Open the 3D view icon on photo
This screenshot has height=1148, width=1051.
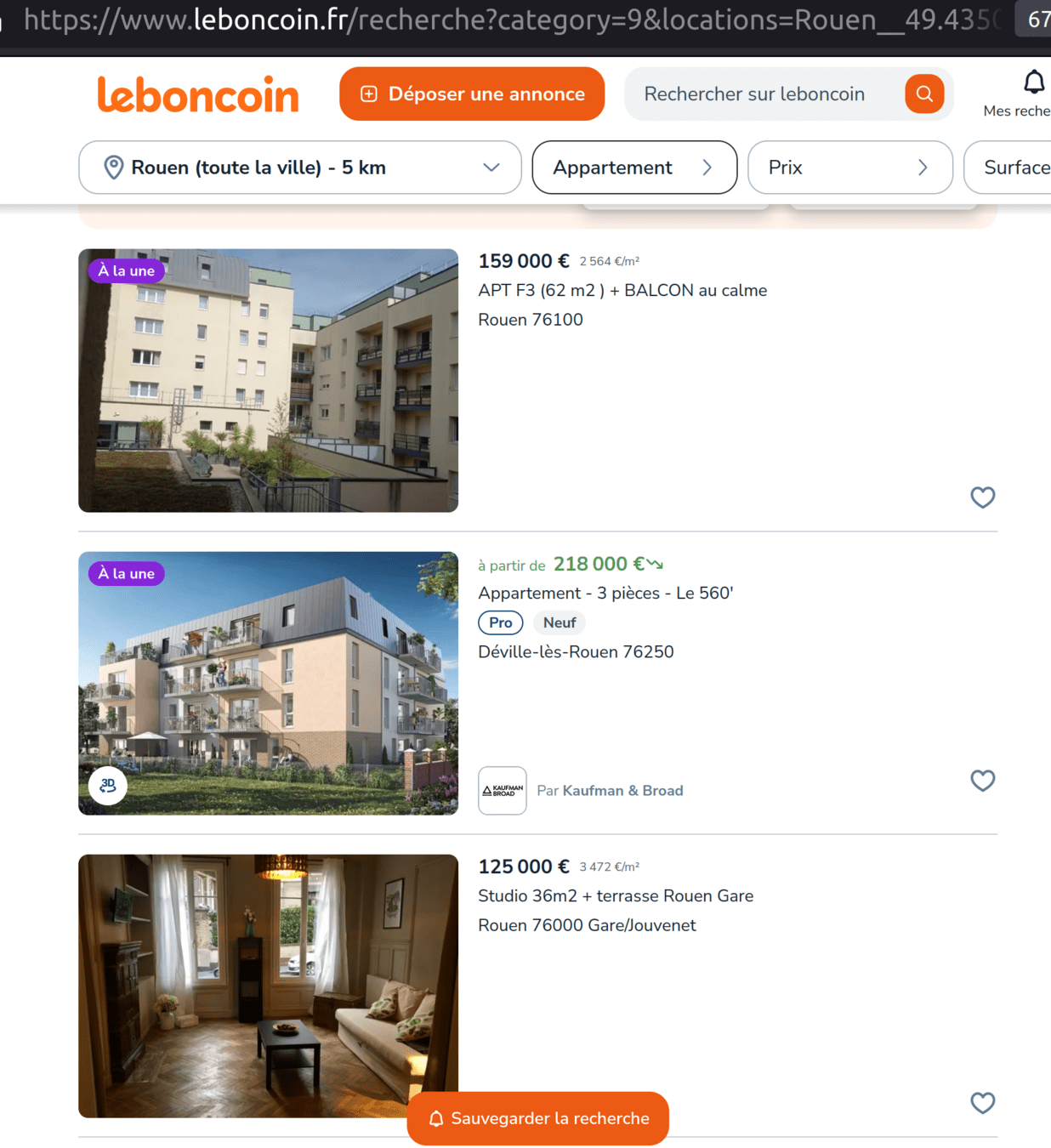[108, 786]
